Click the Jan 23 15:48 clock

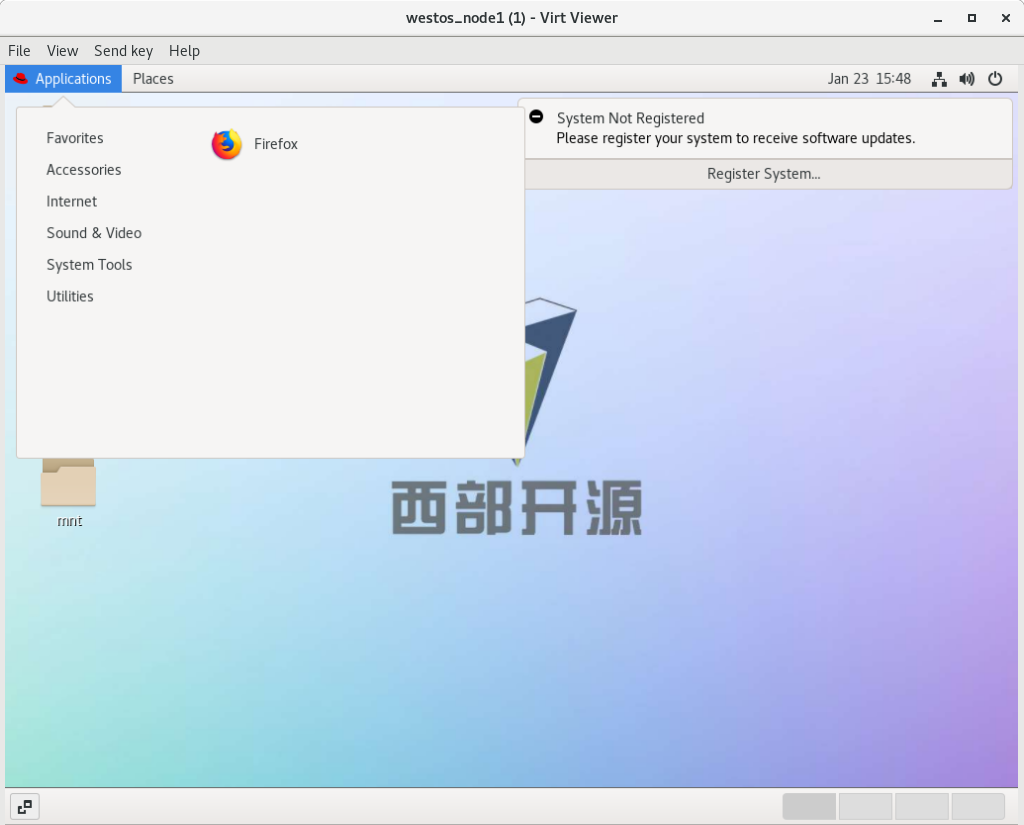coord(869,79)
